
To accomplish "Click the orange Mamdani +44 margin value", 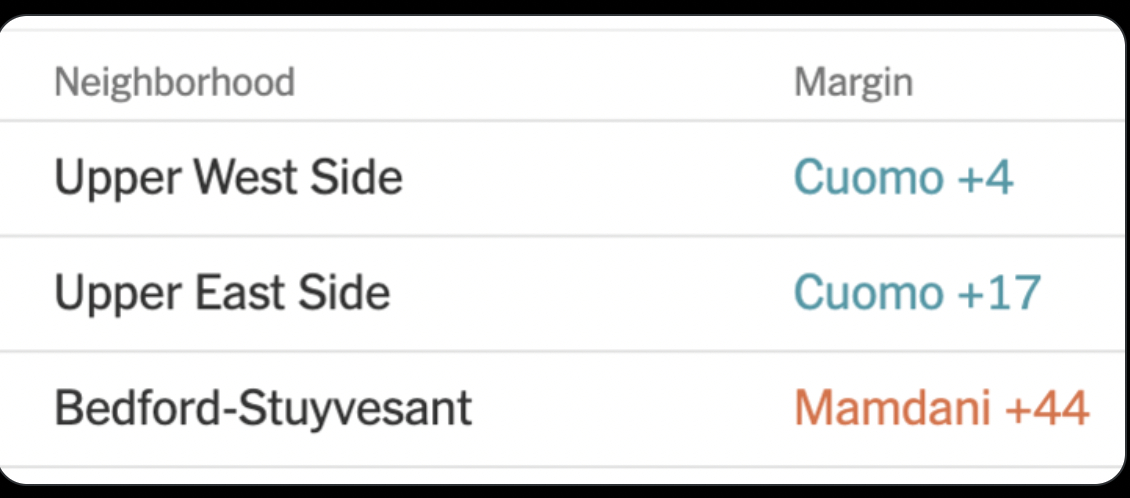I will (x=941, y=409).
